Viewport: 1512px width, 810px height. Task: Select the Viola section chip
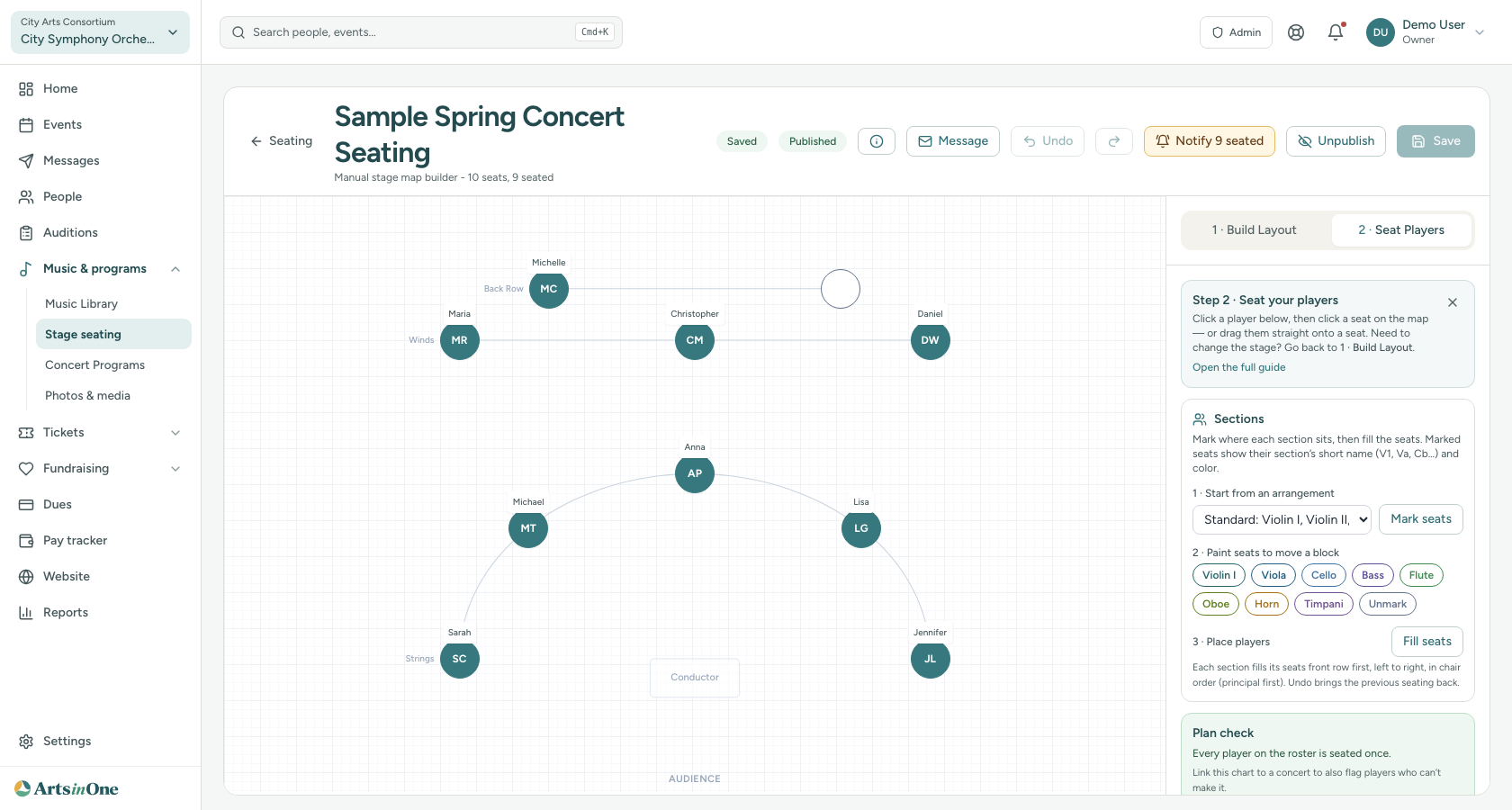point(1273,575)
